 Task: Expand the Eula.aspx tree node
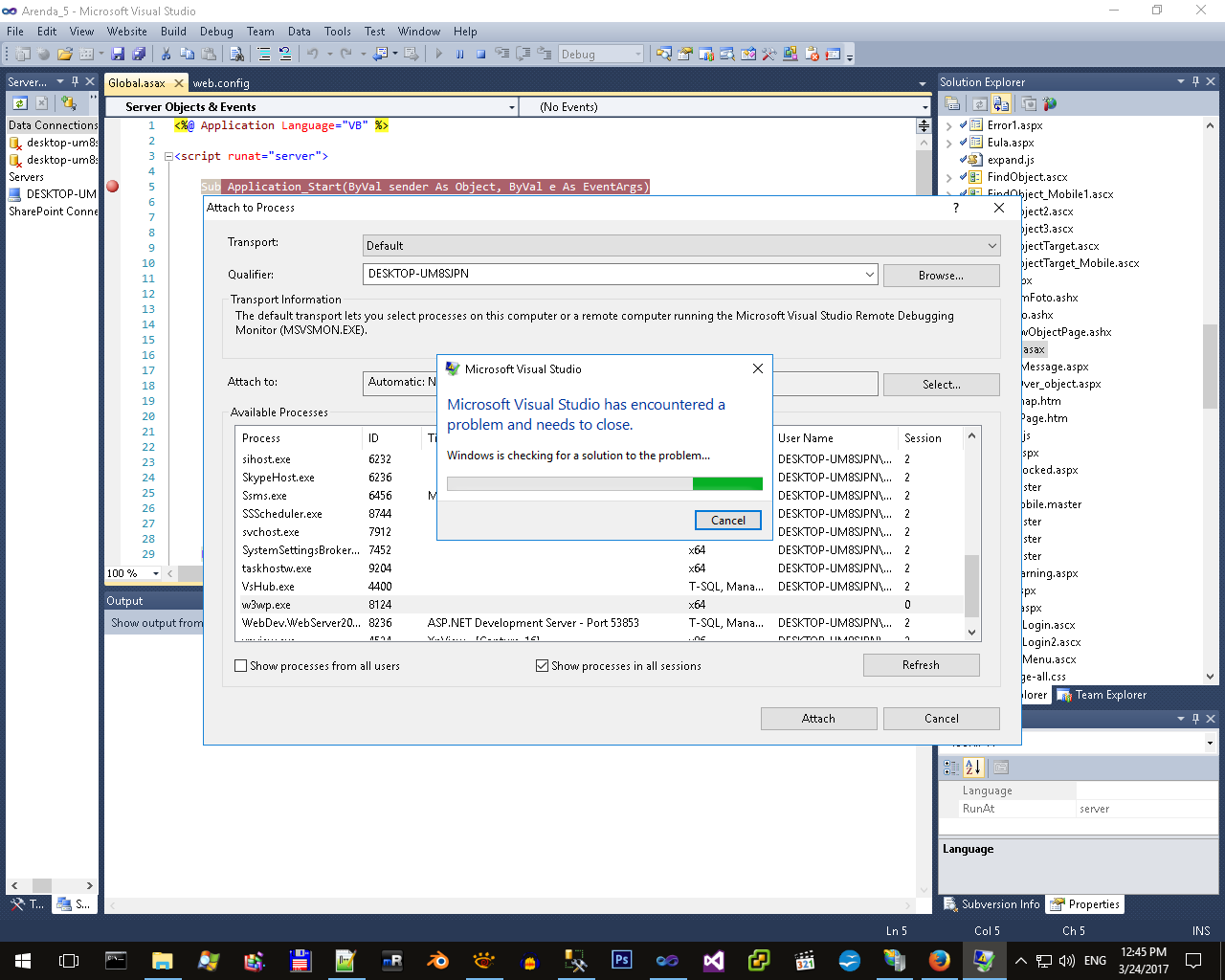coord(948,143)
